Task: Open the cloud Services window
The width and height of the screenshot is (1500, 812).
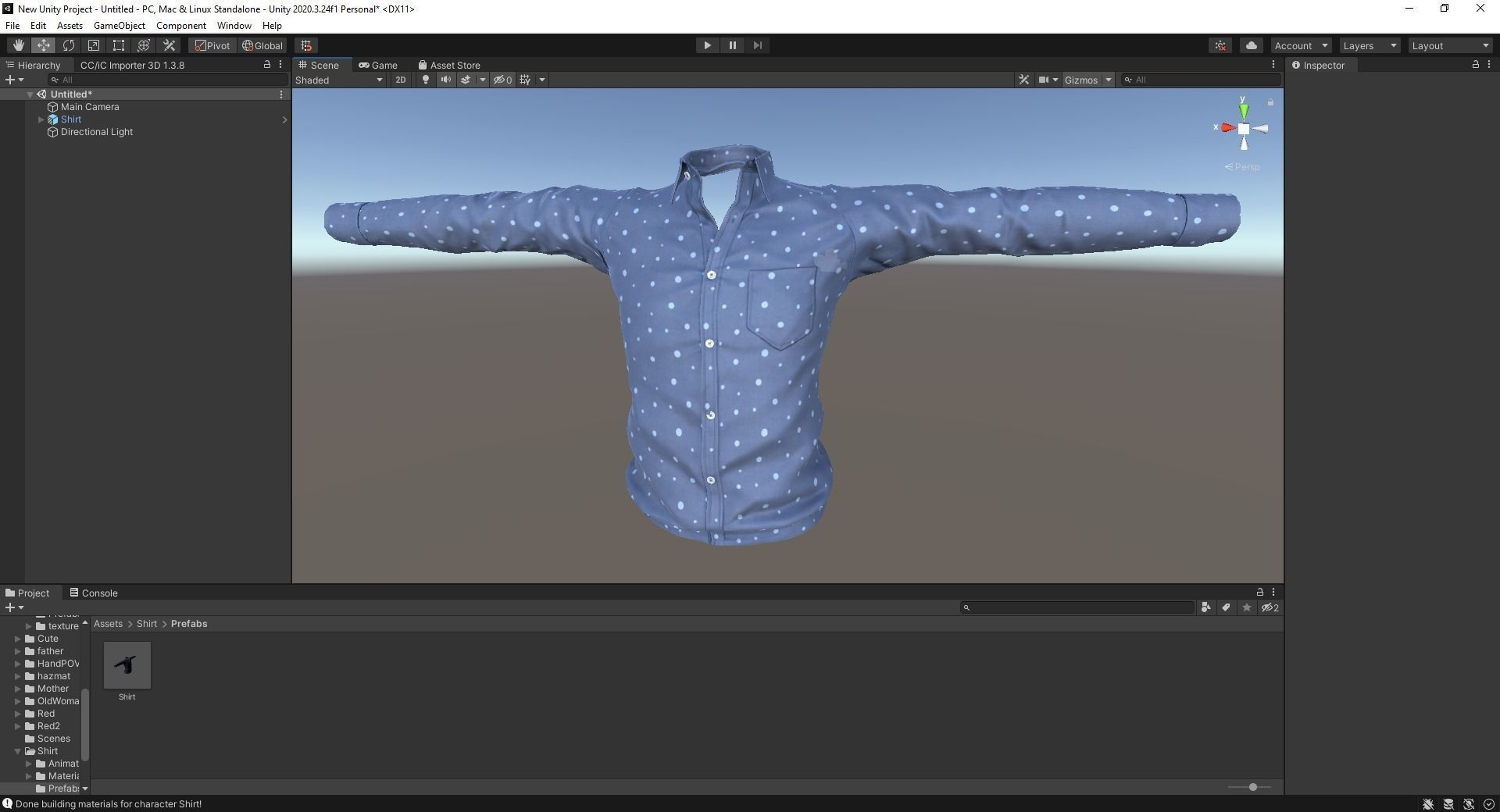Action: click(1251, 45)
